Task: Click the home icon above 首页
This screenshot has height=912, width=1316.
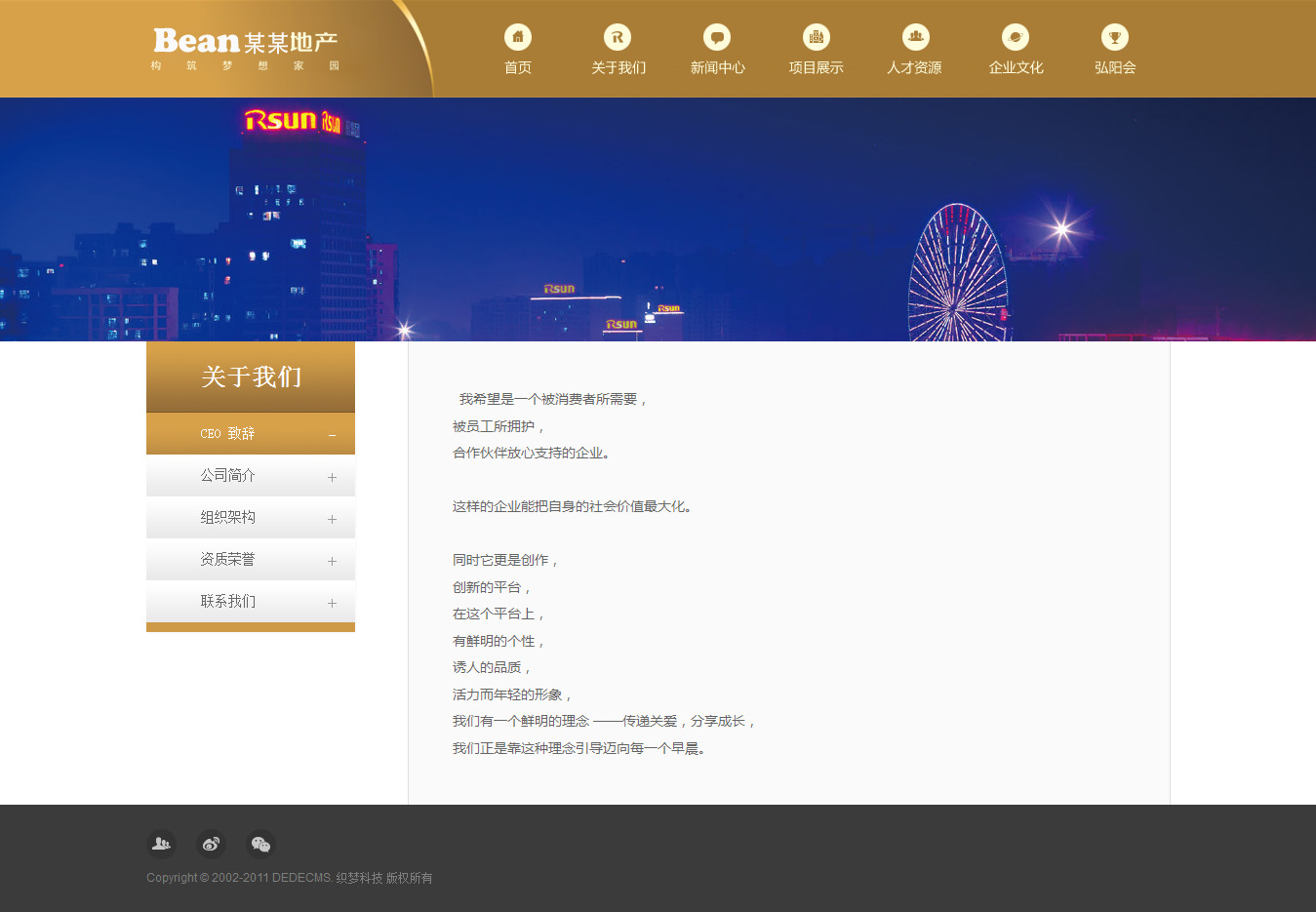Action: tap(518, 37)
